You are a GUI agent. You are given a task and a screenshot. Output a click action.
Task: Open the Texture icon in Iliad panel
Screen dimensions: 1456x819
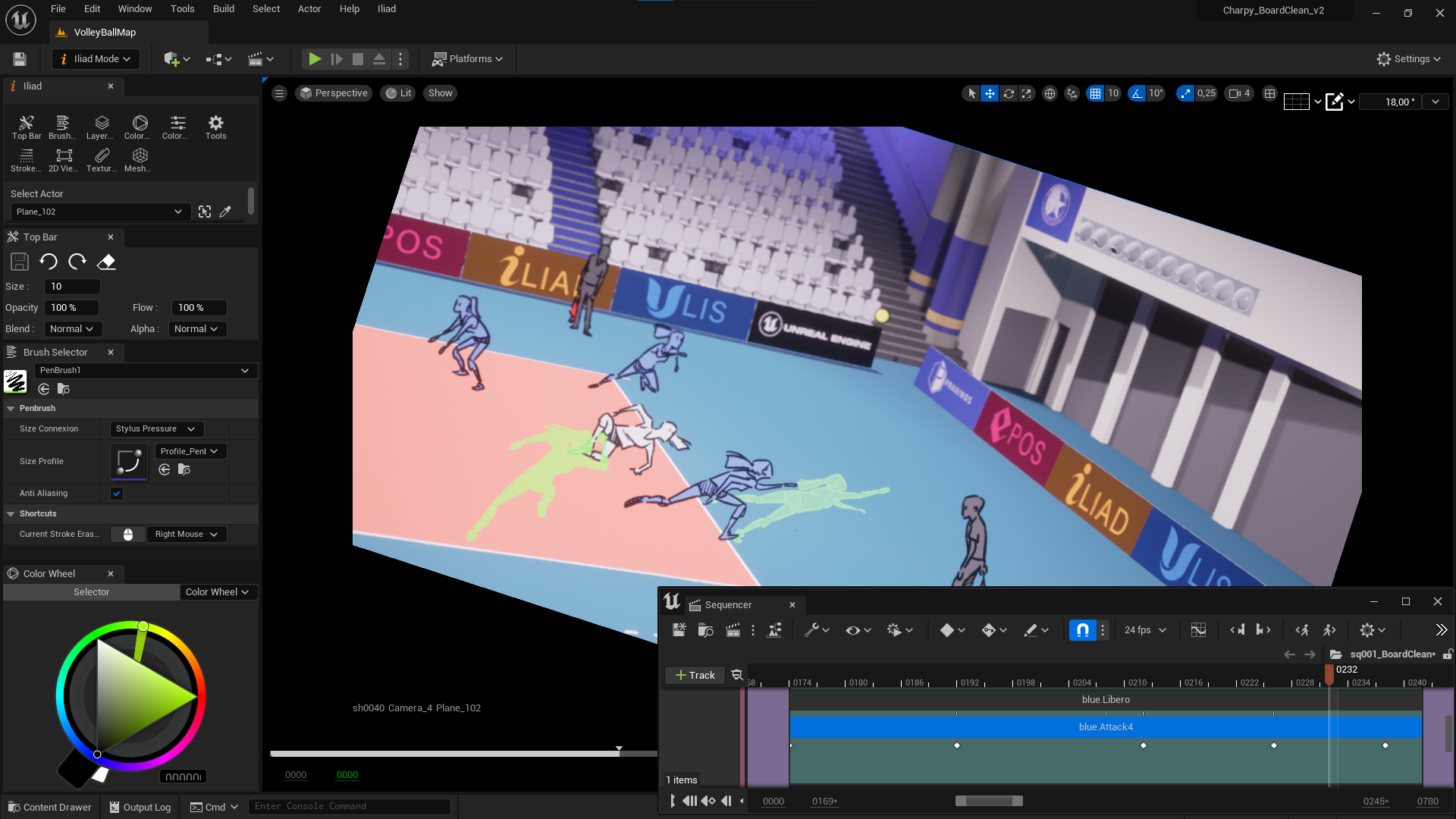102,159
